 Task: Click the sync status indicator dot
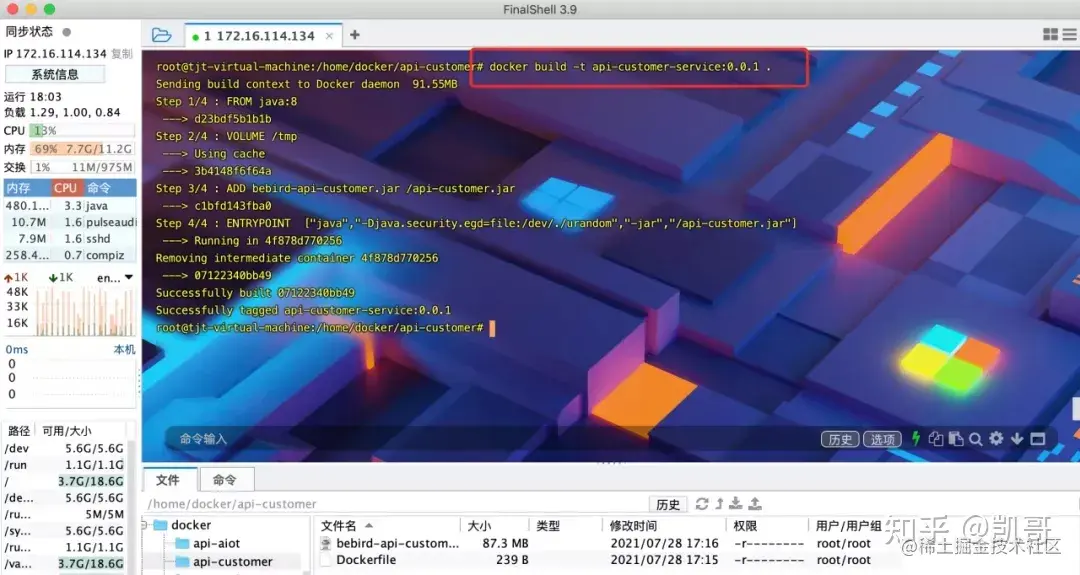[x=67, y=32]
